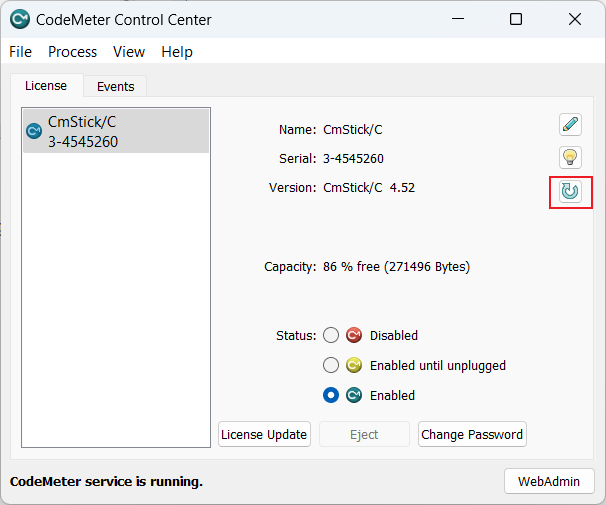606x505 pixels.
Task: Switch to the Events tab
Action: coord(115,87)
